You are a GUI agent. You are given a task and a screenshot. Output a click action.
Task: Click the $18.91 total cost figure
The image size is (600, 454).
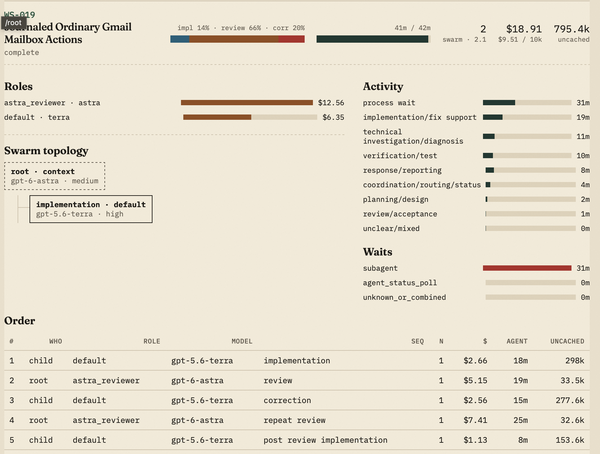point(523,29)
